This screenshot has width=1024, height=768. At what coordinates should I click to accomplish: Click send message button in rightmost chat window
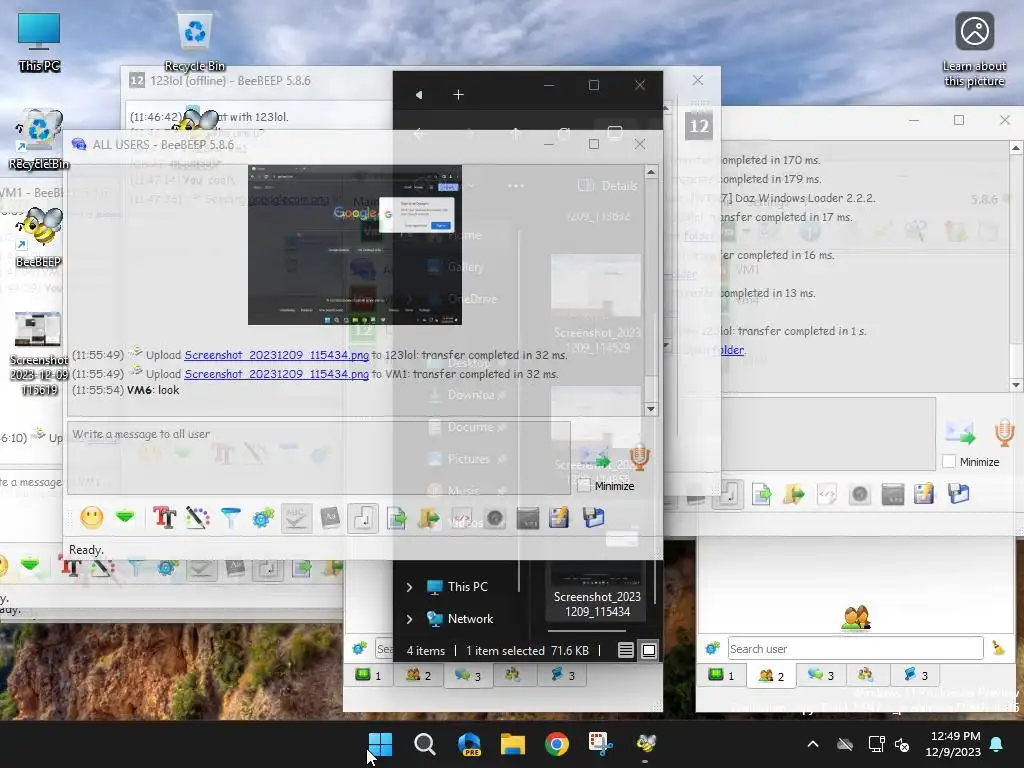tap(960, 433)
